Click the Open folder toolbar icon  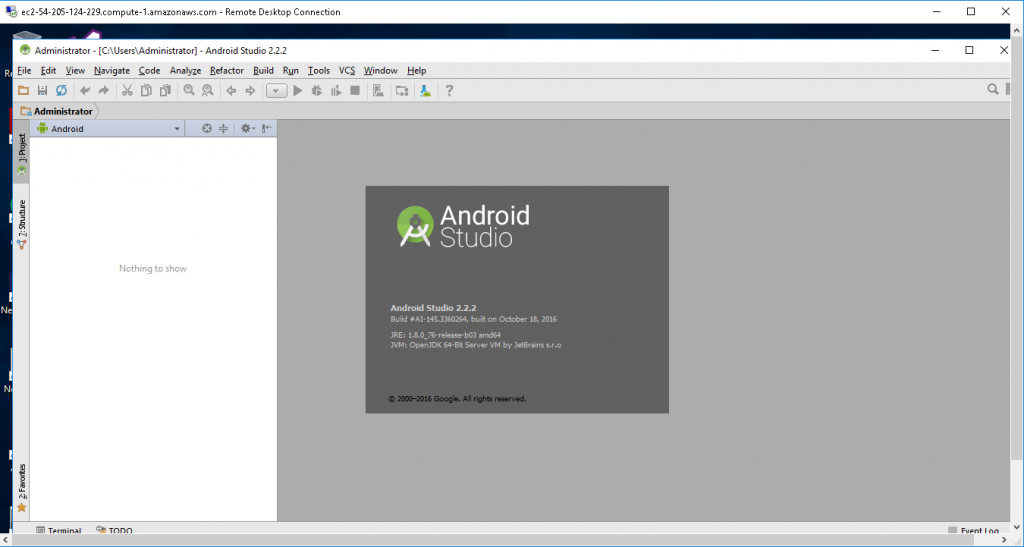tap(23, 91)
